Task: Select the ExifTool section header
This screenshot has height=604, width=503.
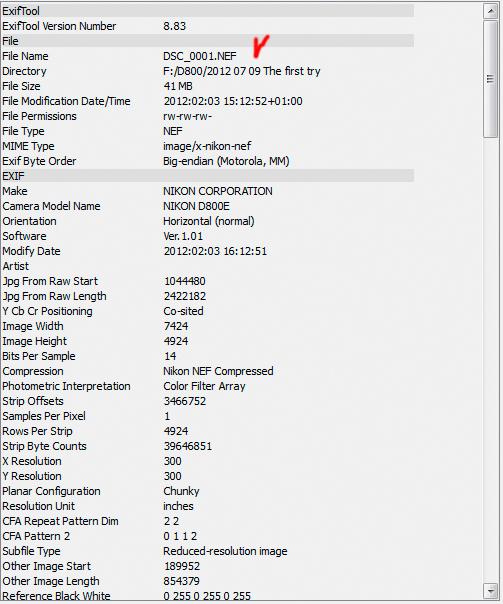Action: pyautogui.click(x=208, y=11)
